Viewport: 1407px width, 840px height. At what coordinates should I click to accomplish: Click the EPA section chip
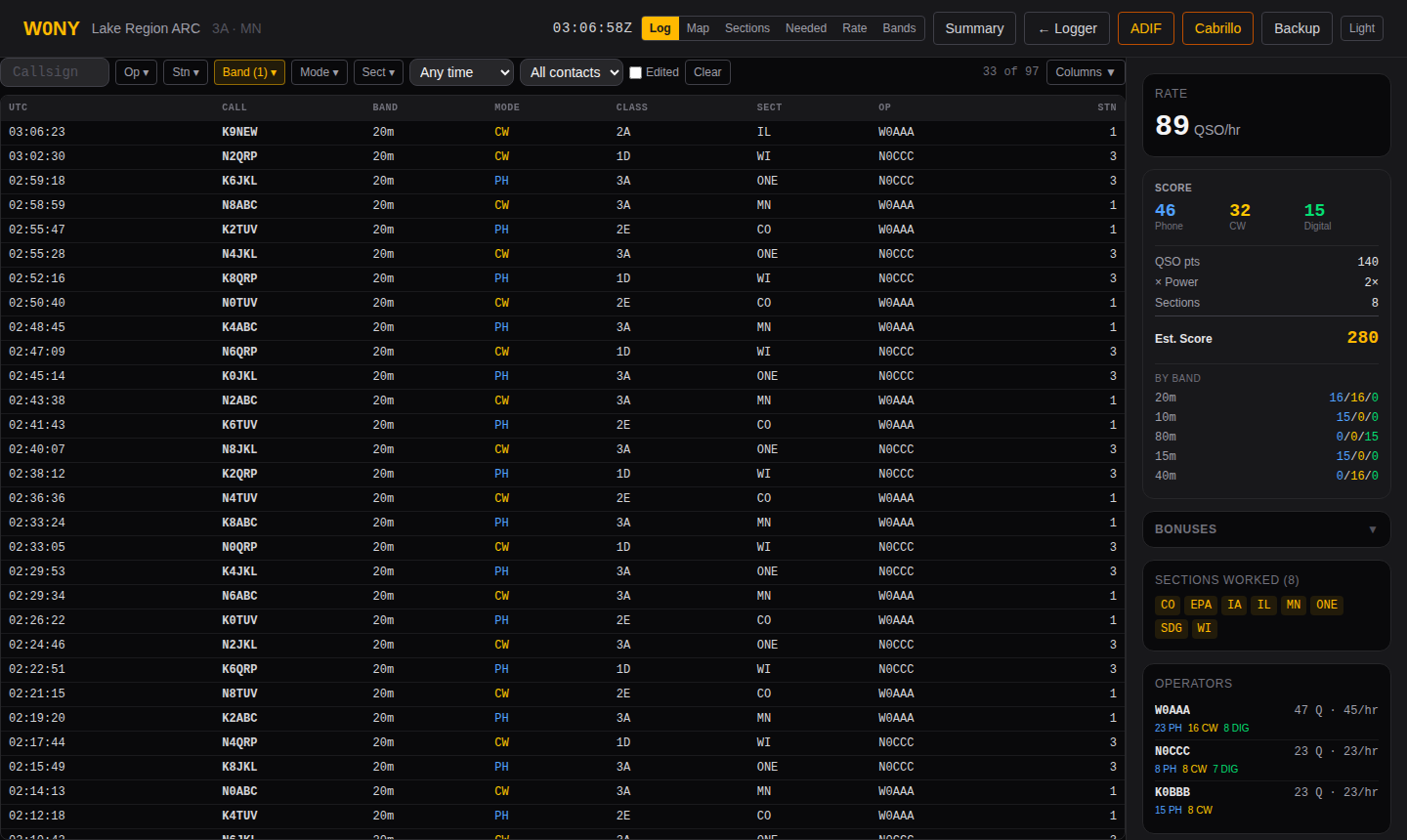point(1201,605)
